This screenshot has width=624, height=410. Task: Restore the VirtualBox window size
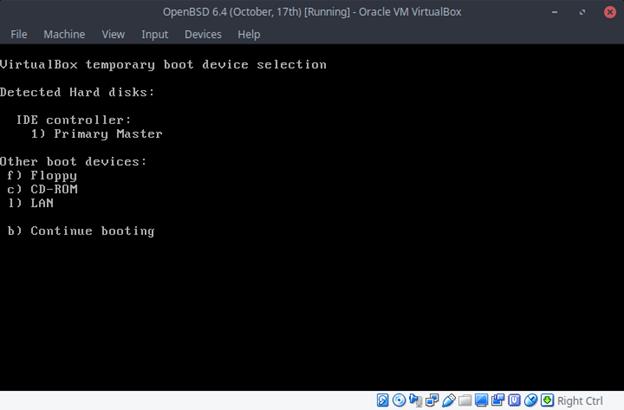[582, 12]
